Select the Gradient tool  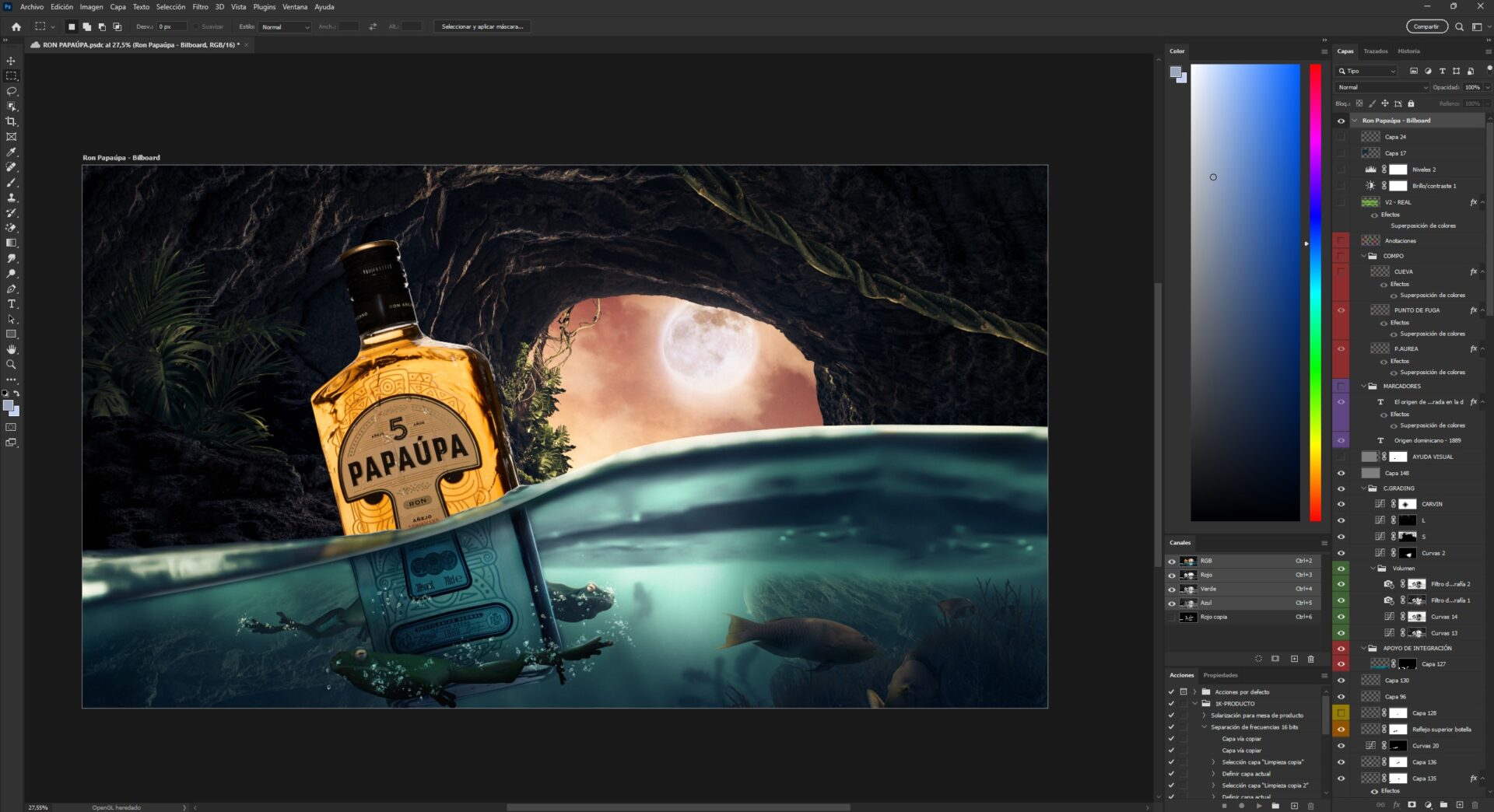click(x=11, y=243)
